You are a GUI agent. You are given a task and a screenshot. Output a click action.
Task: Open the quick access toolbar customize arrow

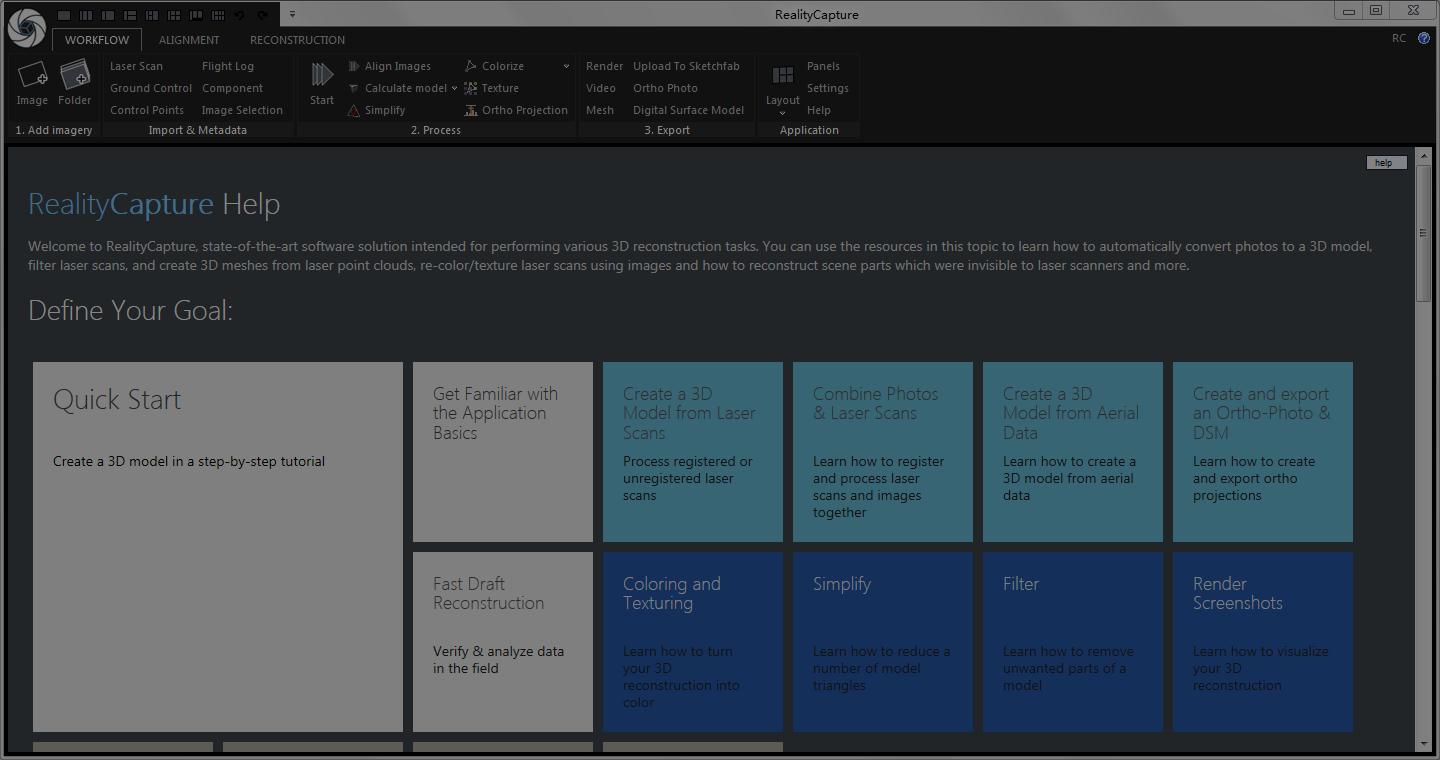(292, 14)
